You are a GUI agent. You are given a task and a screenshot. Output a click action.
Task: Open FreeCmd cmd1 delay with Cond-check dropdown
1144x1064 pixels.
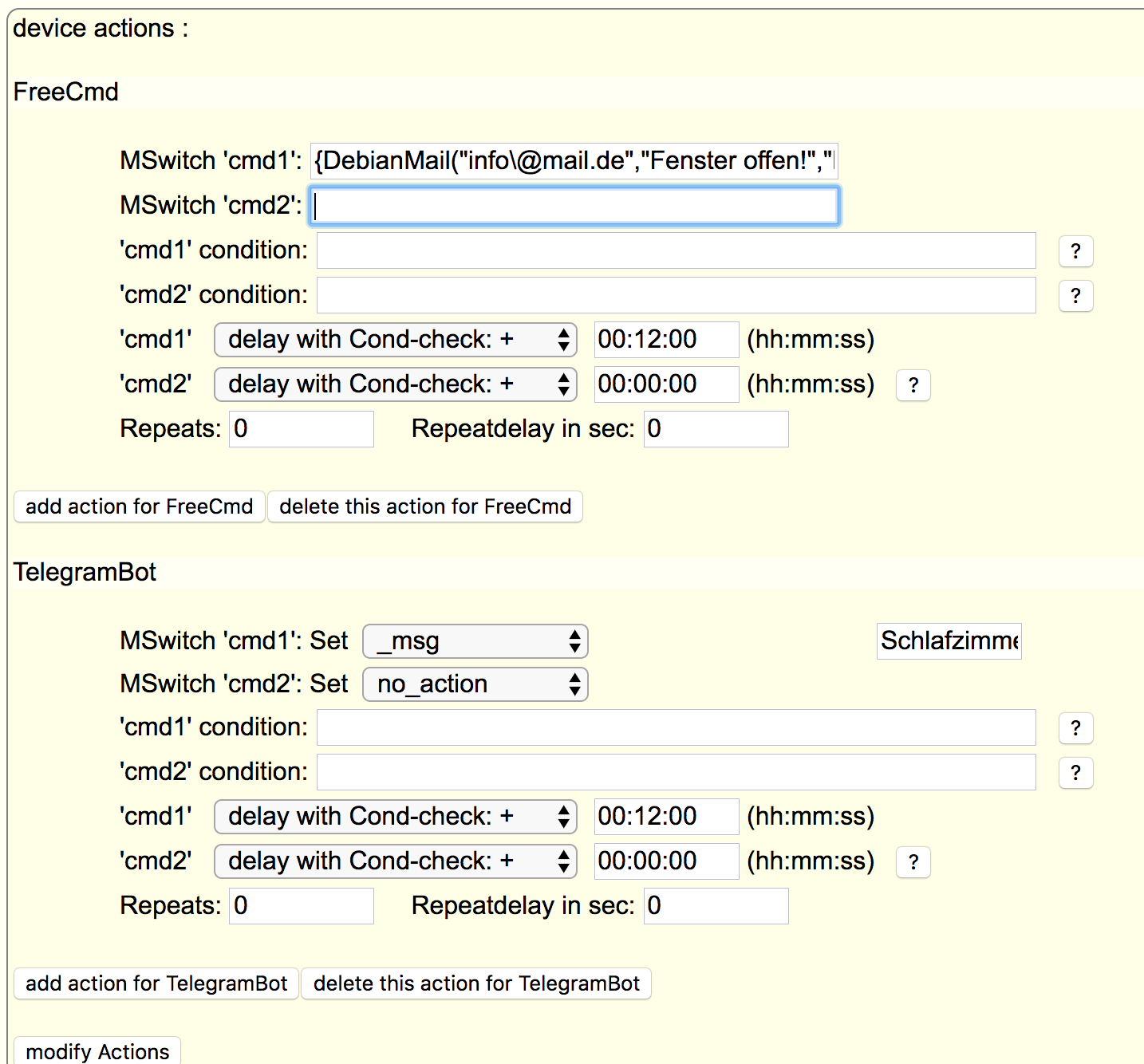[x=396, y=340]
